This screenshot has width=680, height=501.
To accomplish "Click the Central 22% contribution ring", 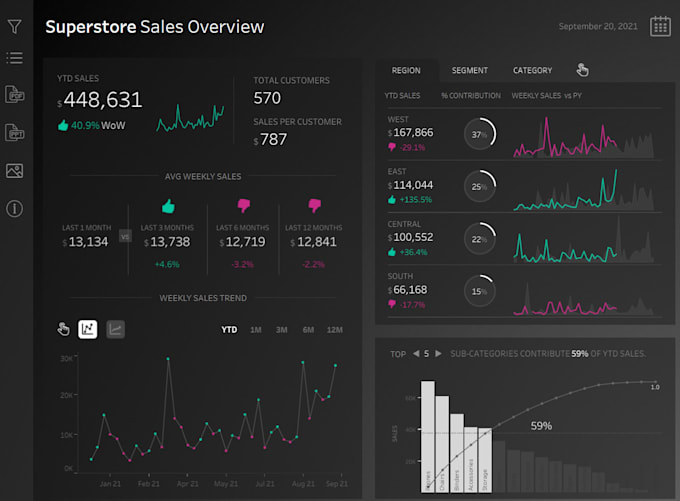I will coord(480,239).
